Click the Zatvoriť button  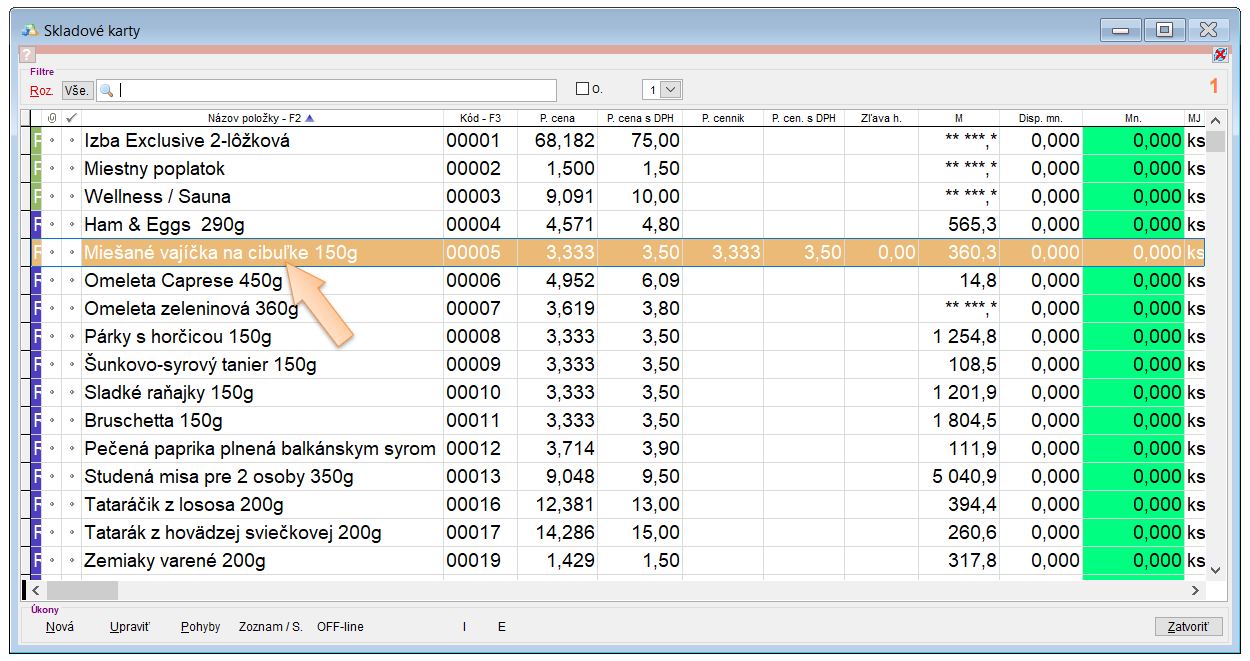[1188, 627]
